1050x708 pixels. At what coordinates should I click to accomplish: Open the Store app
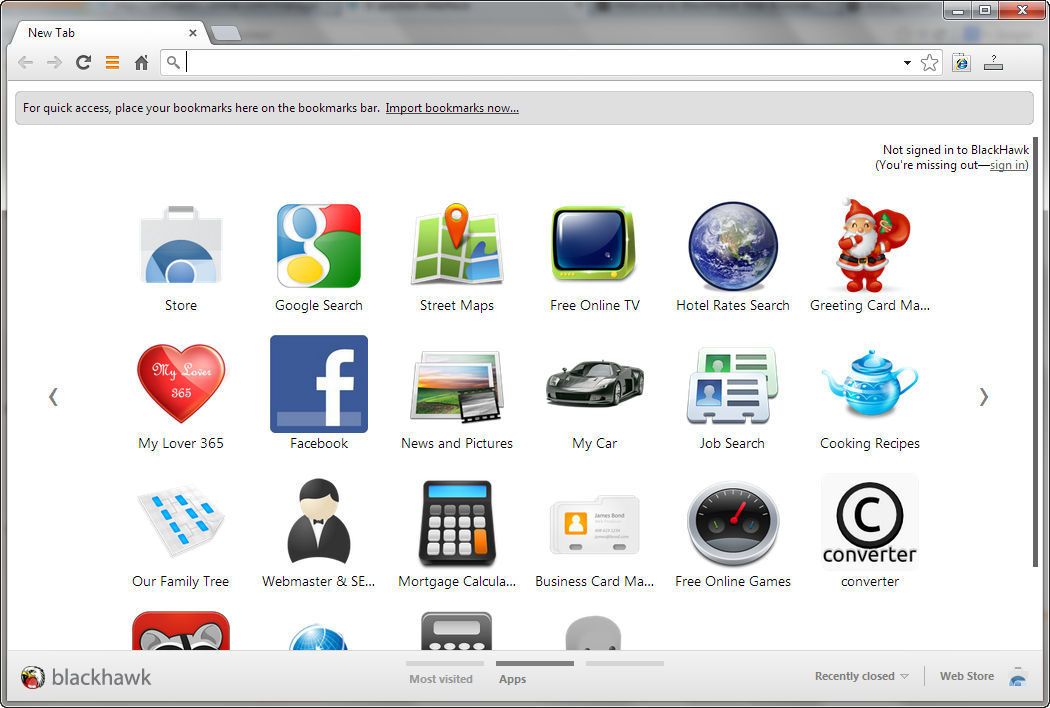[x=181, y=246]
